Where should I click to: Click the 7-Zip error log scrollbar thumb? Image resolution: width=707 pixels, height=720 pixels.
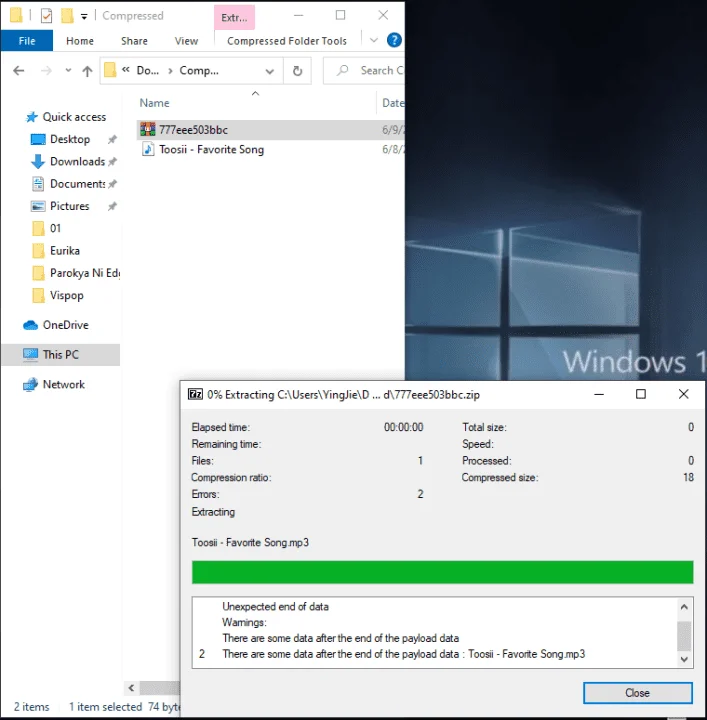[x=684, y=636]
